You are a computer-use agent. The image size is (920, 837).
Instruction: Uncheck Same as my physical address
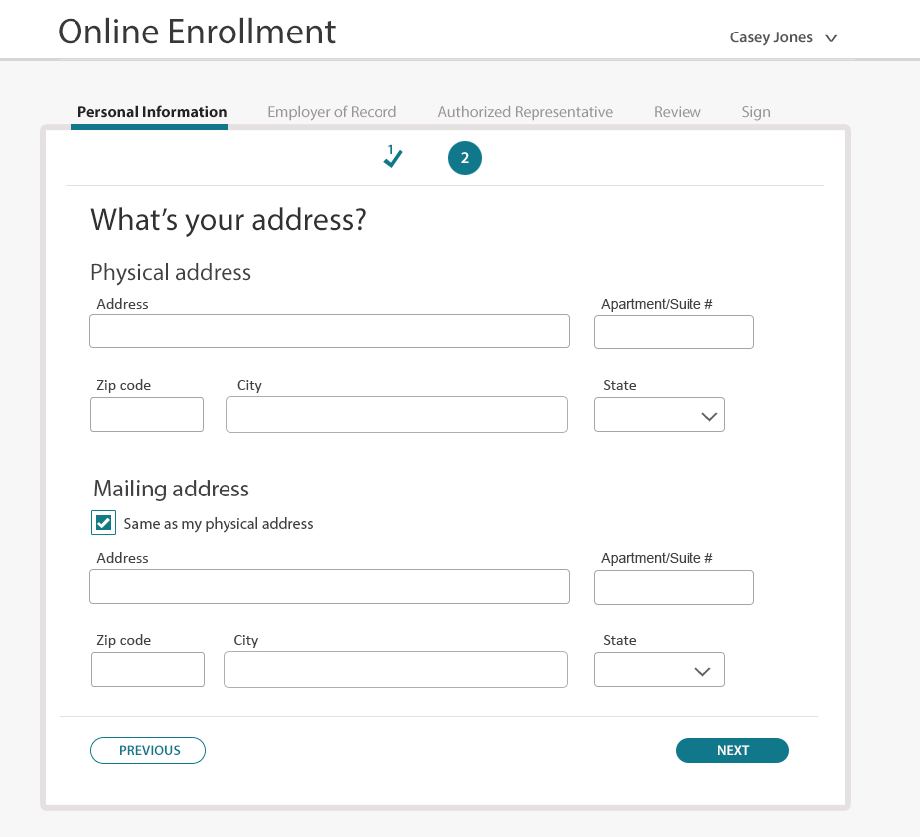(x=103, y=523)
